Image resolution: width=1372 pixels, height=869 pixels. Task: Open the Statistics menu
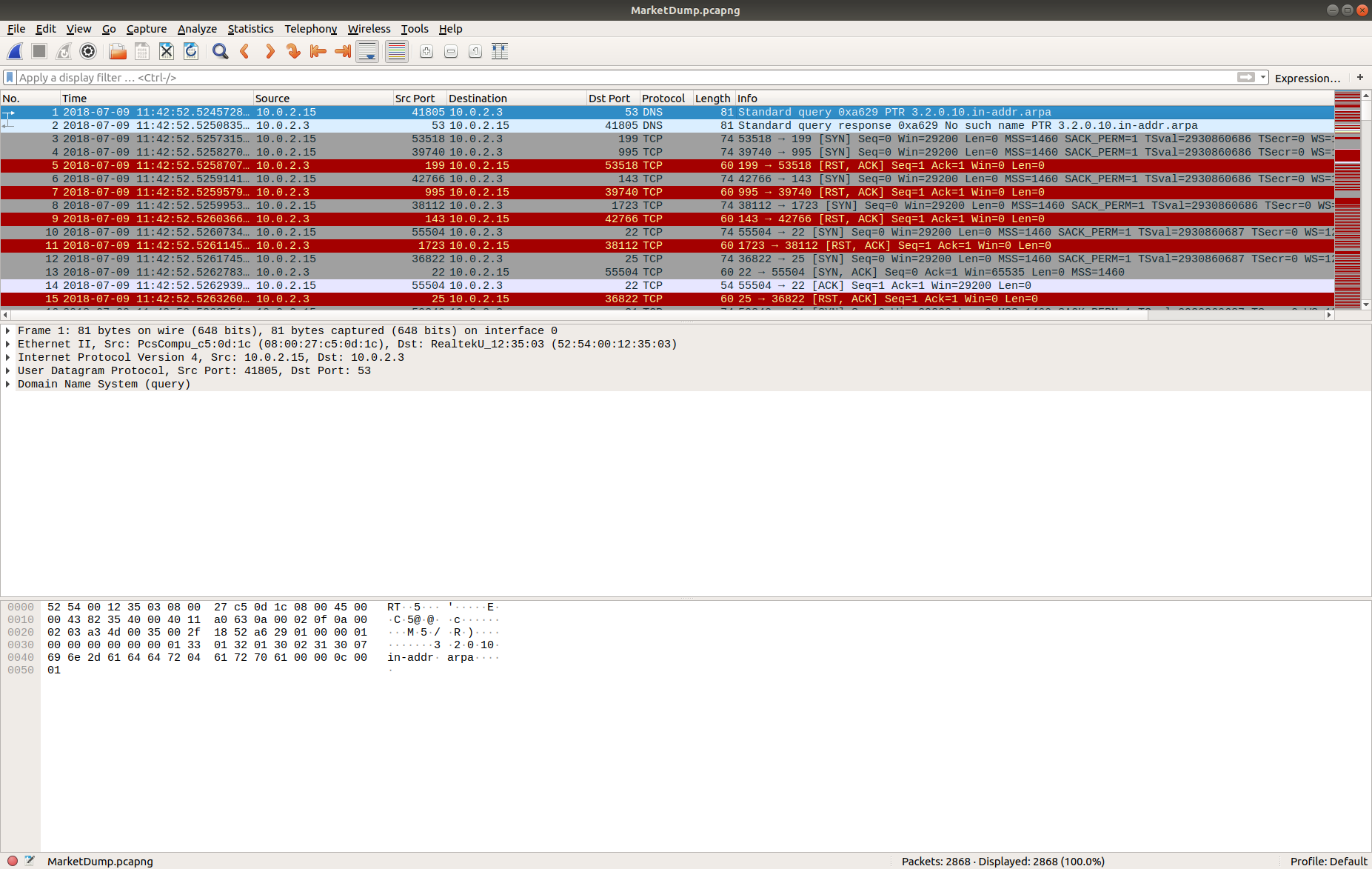(250, 29)
